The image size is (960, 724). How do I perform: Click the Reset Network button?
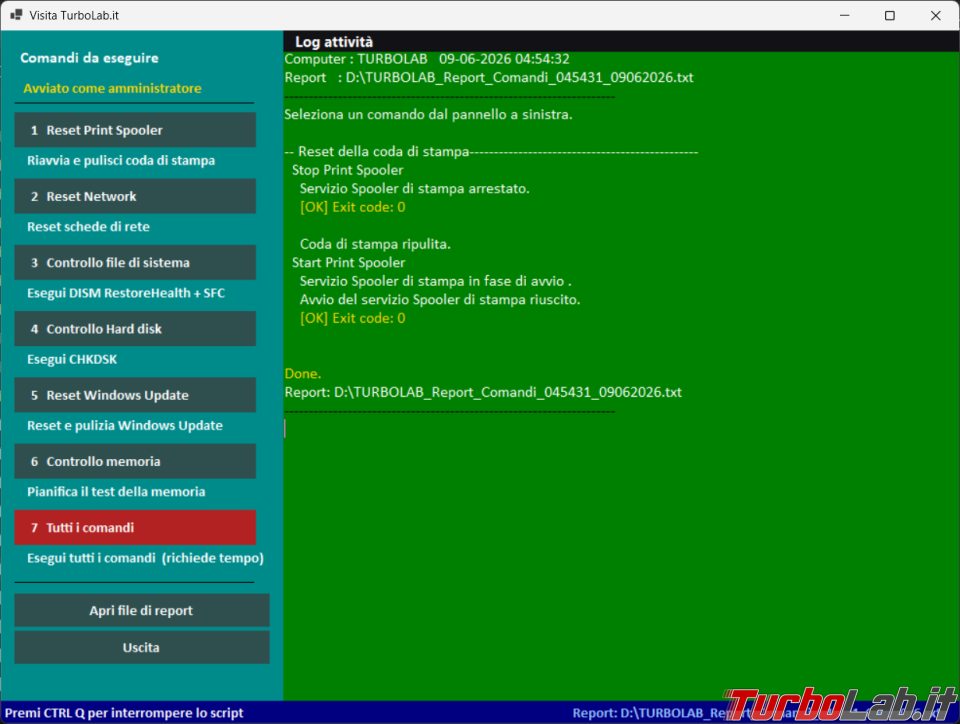[x=135, y=196]
